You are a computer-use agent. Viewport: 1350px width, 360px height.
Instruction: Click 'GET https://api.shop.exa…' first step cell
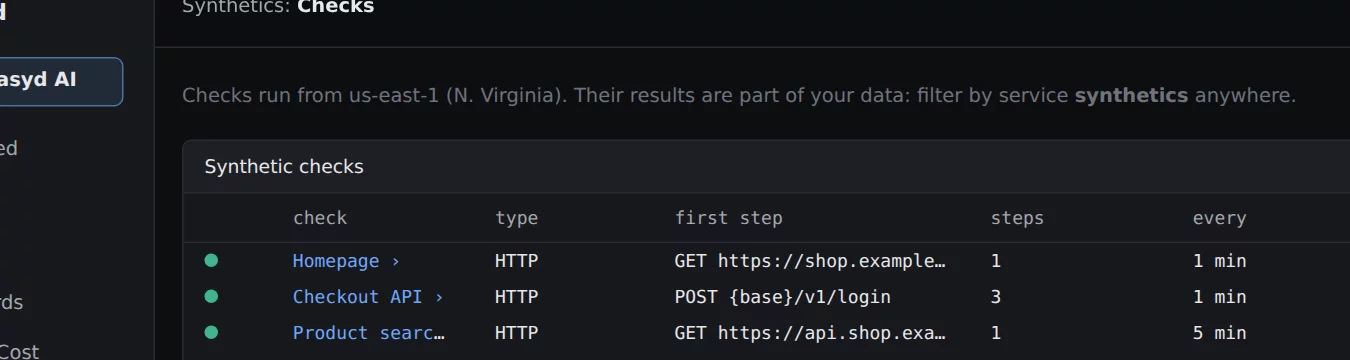[810, 333]
